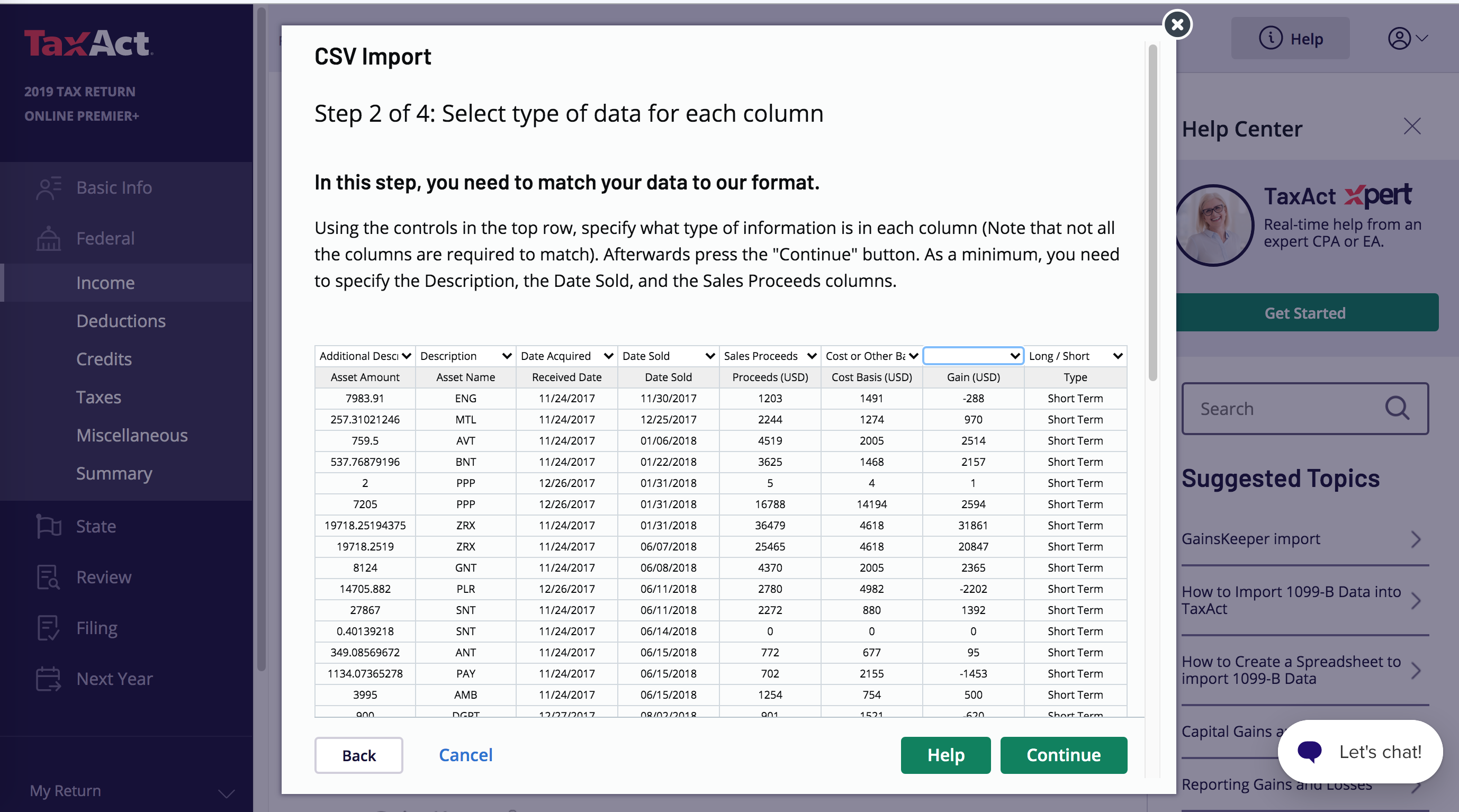The width and height of the screenshot is (1459, 812).
Task: Open the Summary menu item
Action: [114, 473]
